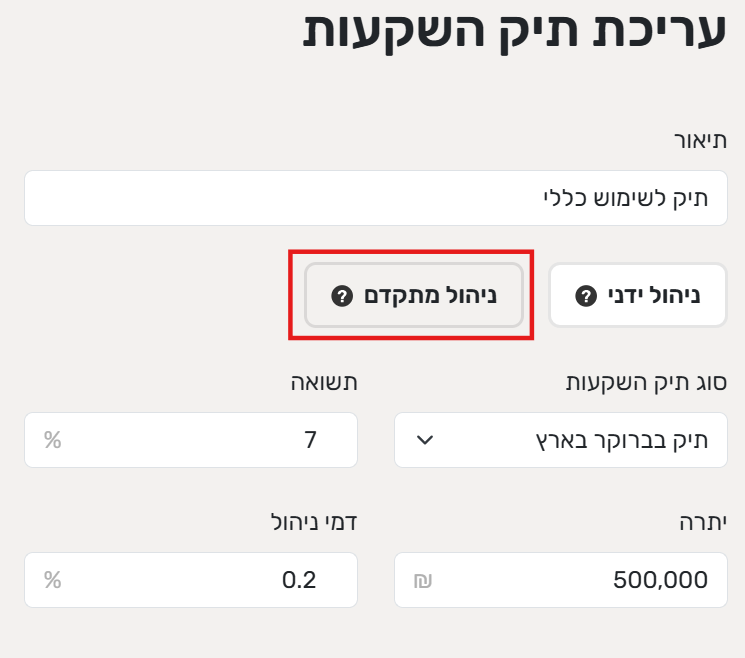Click the סוג תיק השקעות label
Screen dimensions: 745x658
click(646, 382)
